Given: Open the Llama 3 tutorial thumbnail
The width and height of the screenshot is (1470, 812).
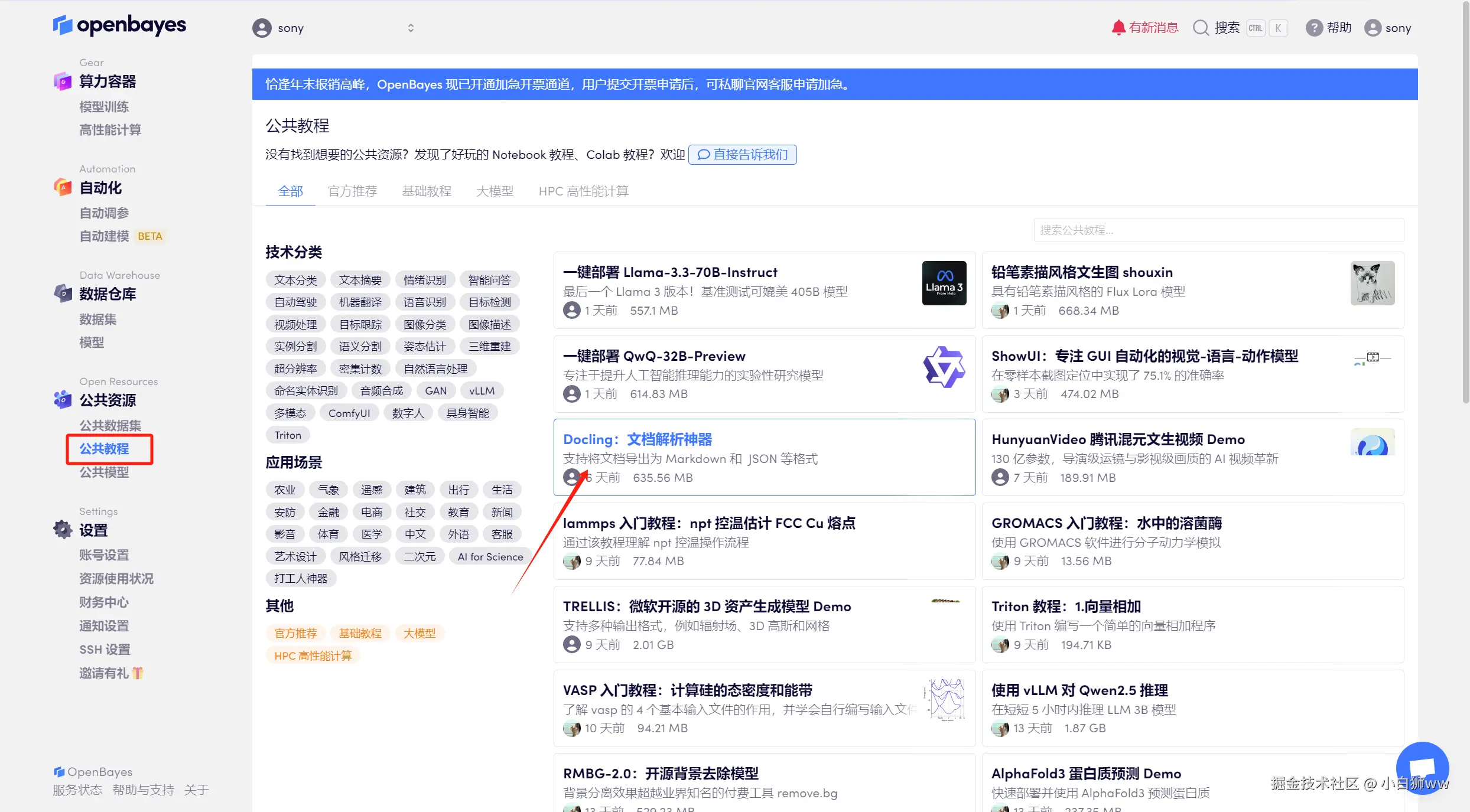Looking at the screenshot, I should (944, 283).
